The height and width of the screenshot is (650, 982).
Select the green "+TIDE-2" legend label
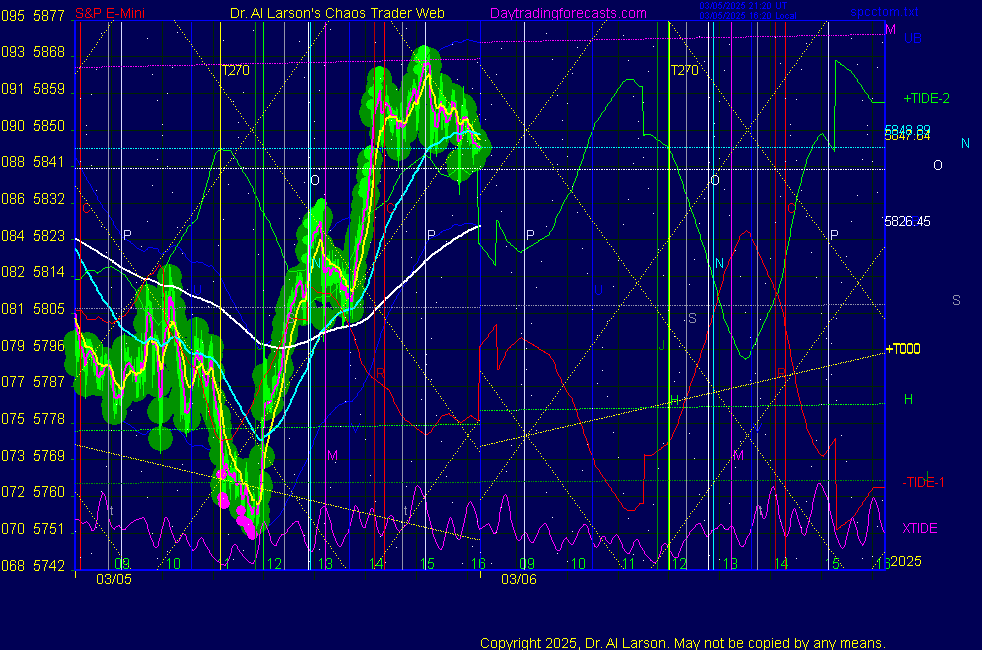point(926,98)
